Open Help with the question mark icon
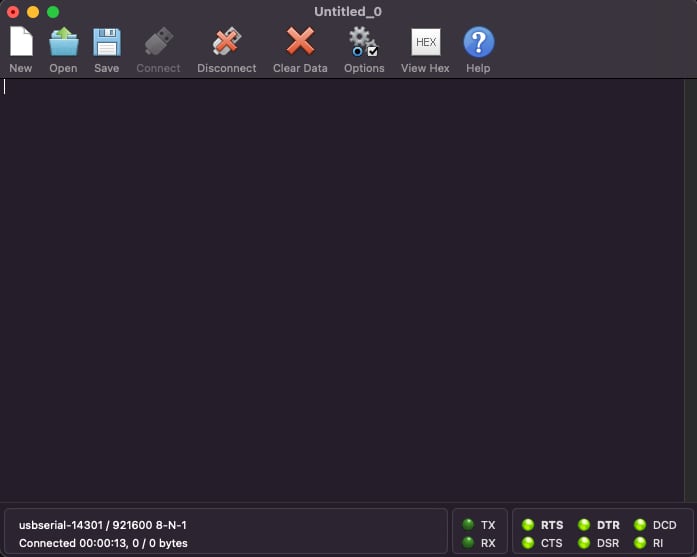This screenshot has height=557, width=697. (x=479, y=42)
